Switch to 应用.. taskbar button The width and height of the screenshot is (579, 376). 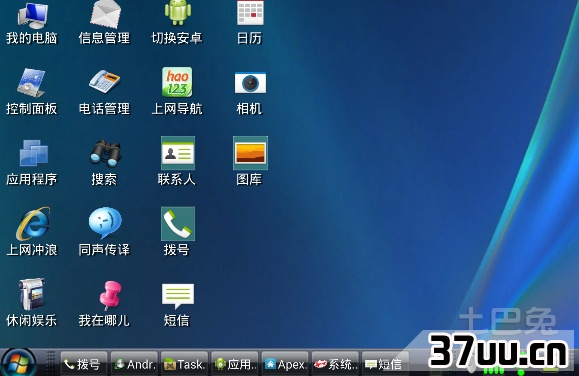(x=234, y=364)
